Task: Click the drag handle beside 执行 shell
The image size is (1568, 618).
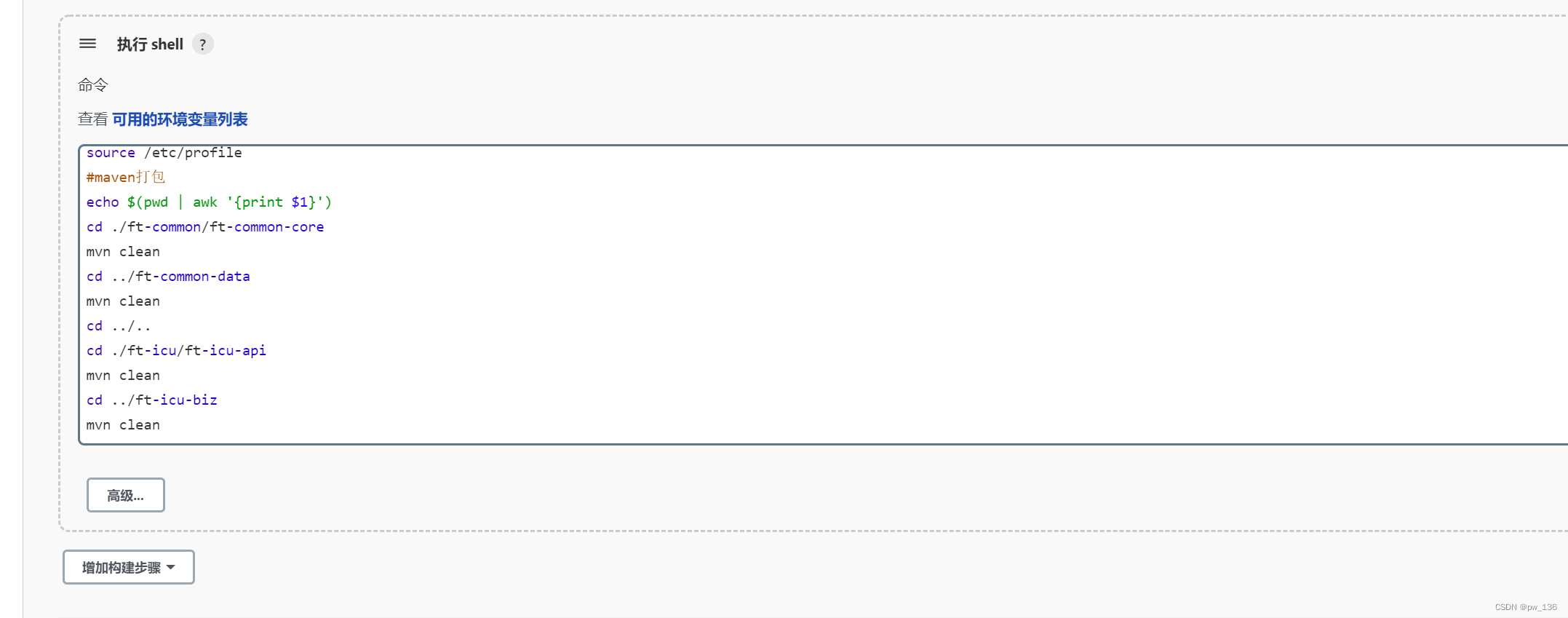Action: pyautogui.click(x=87, y=44)
